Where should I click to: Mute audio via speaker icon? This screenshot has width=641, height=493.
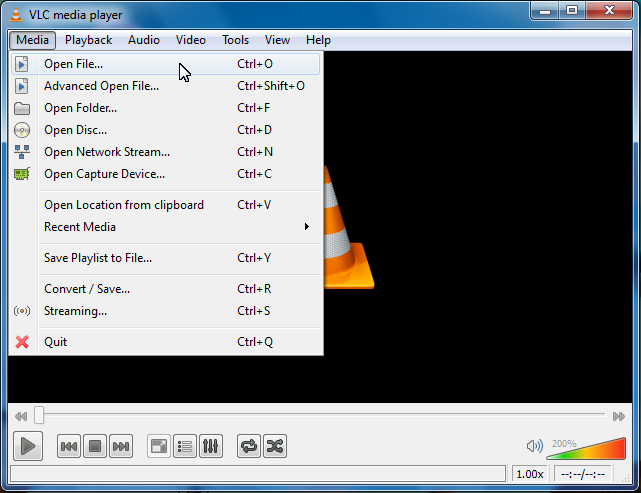click(535, 446)
